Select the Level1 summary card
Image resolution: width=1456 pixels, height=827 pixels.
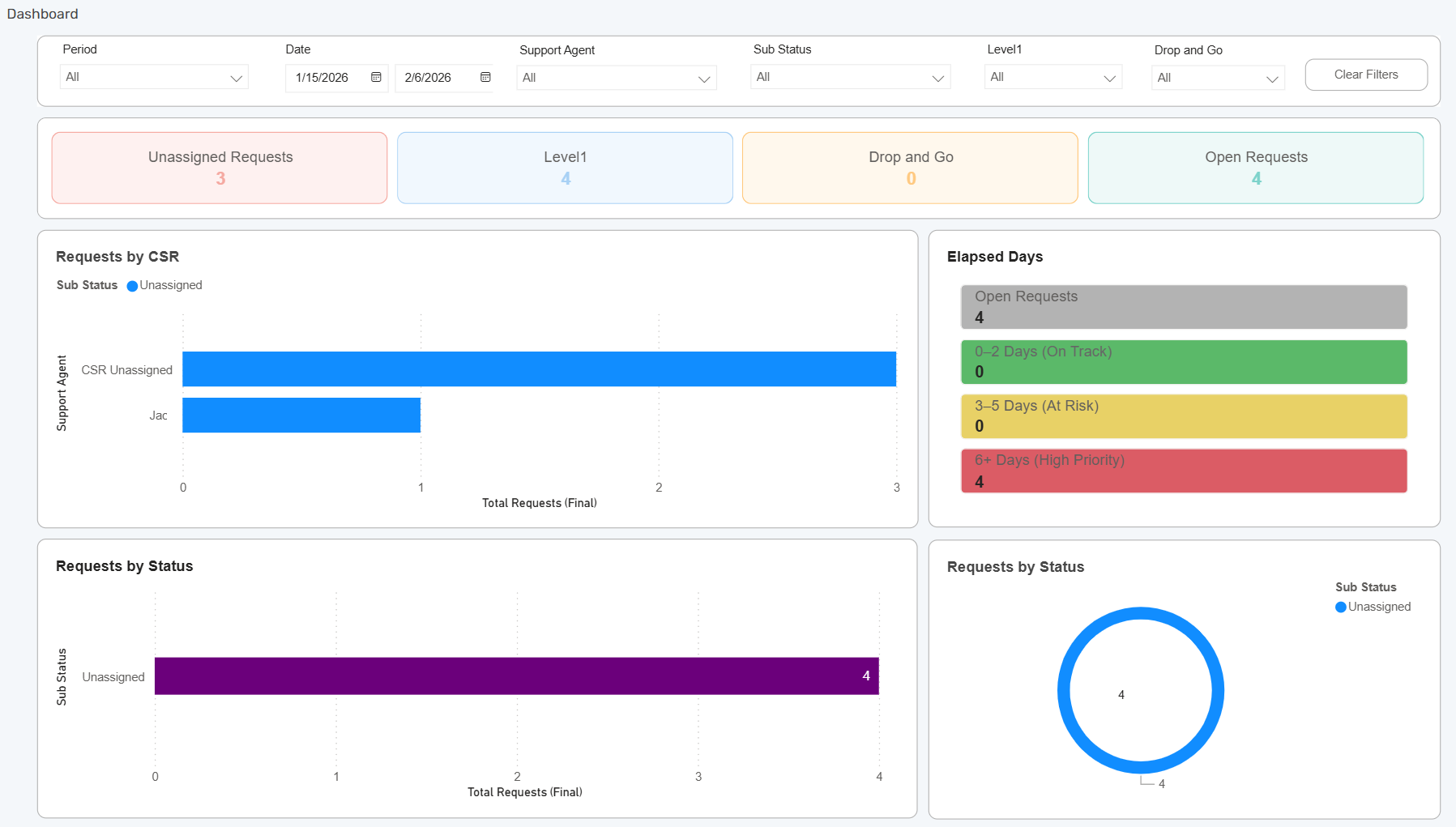(565, 168)
